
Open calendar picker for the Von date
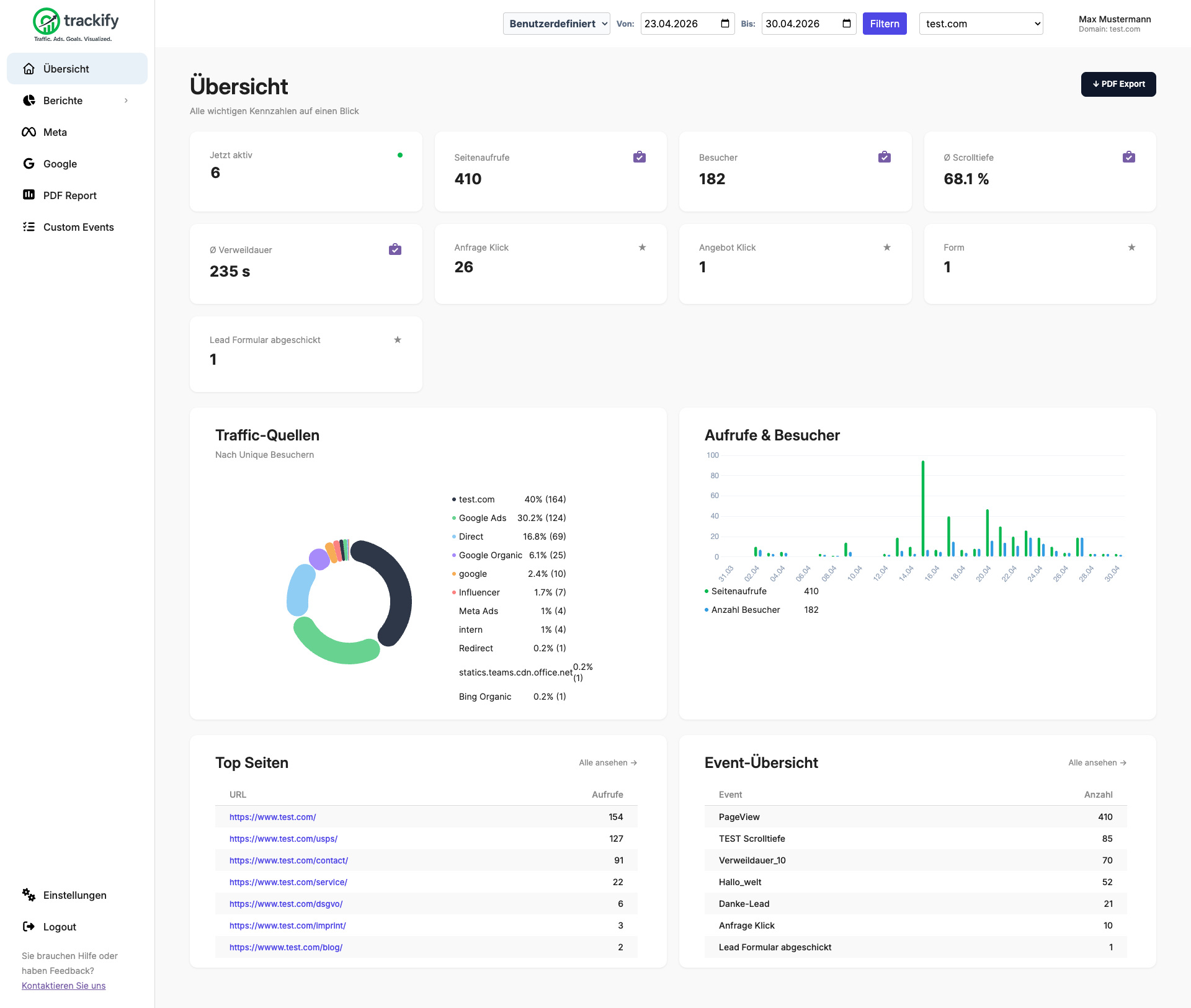click(x=725, y=24)
